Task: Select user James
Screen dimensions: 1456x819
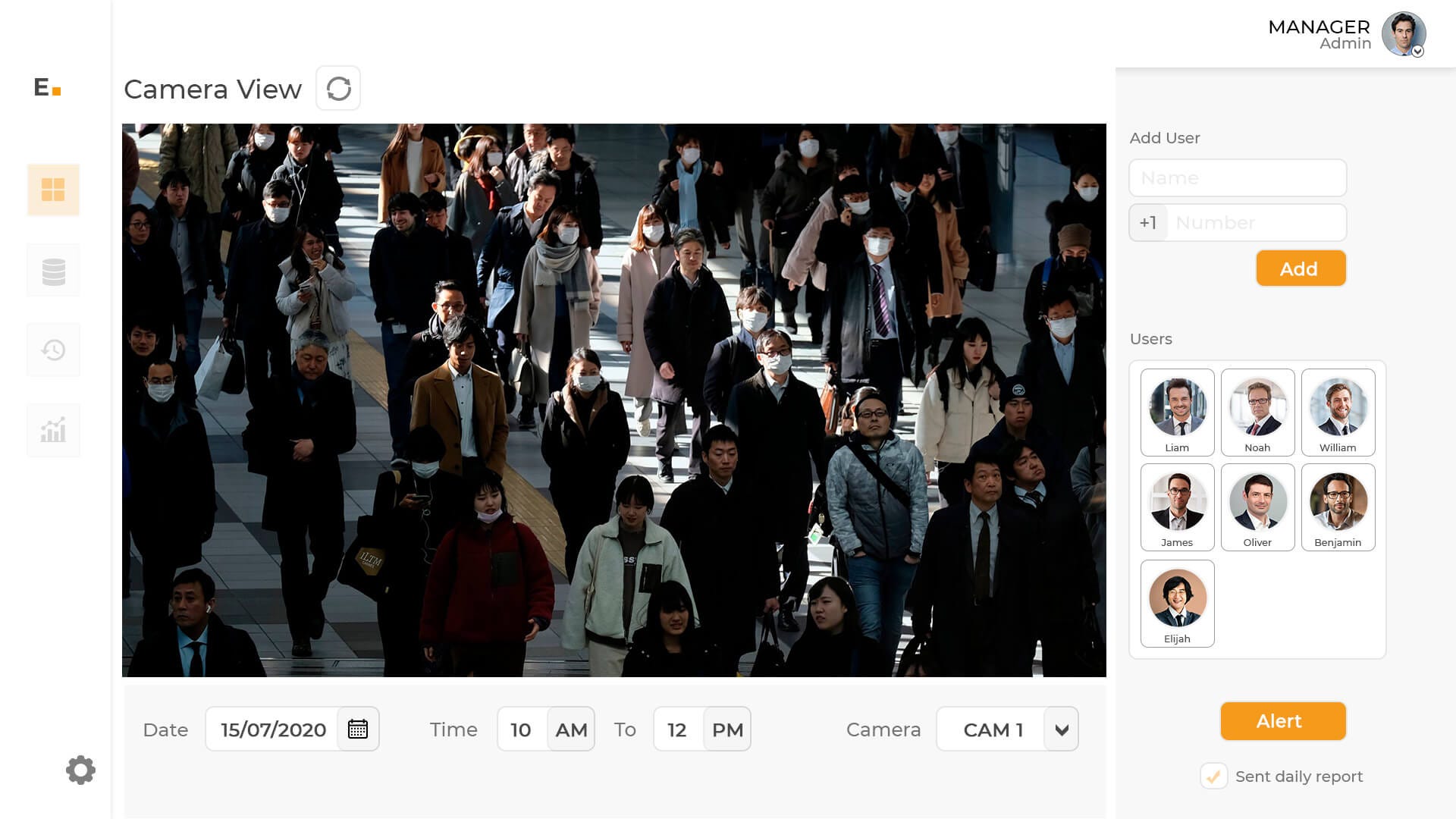Action: (1177, 507)
